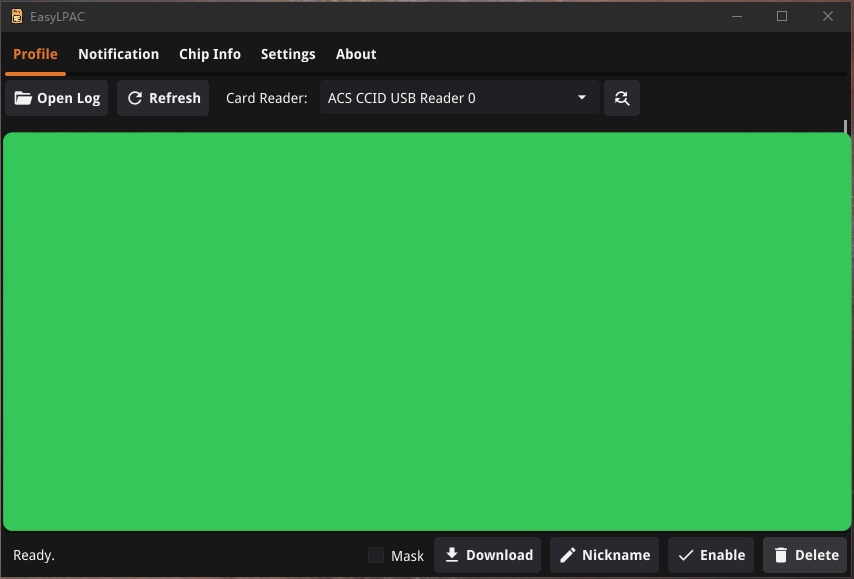The width and height of the screenshot is (854, 579).
Task: Rescan card readers using the icon beside the dropdown
Action: pos(621,98)
